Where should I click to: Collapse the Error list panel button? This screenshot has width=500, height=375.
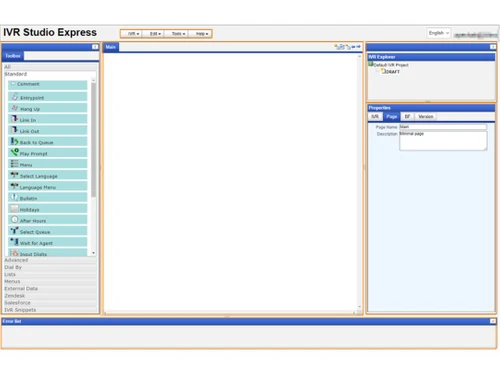(493, 321)
